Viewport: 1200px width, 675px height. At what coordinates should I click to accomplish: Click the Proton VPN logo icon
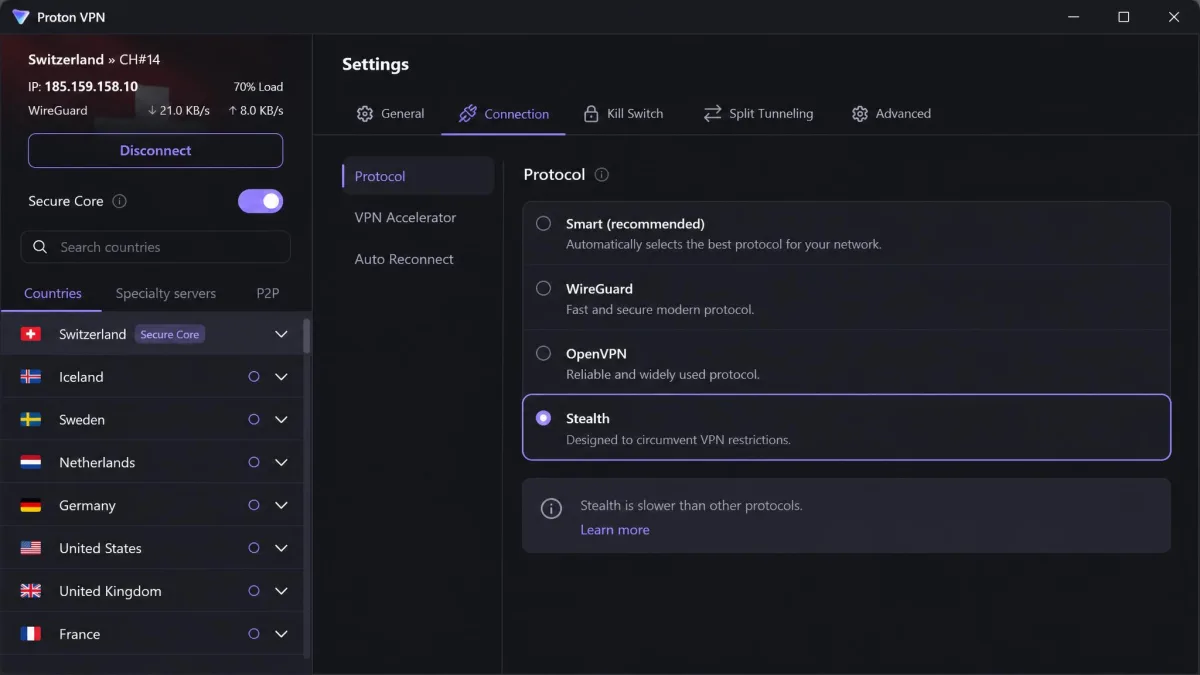[20, 17]
